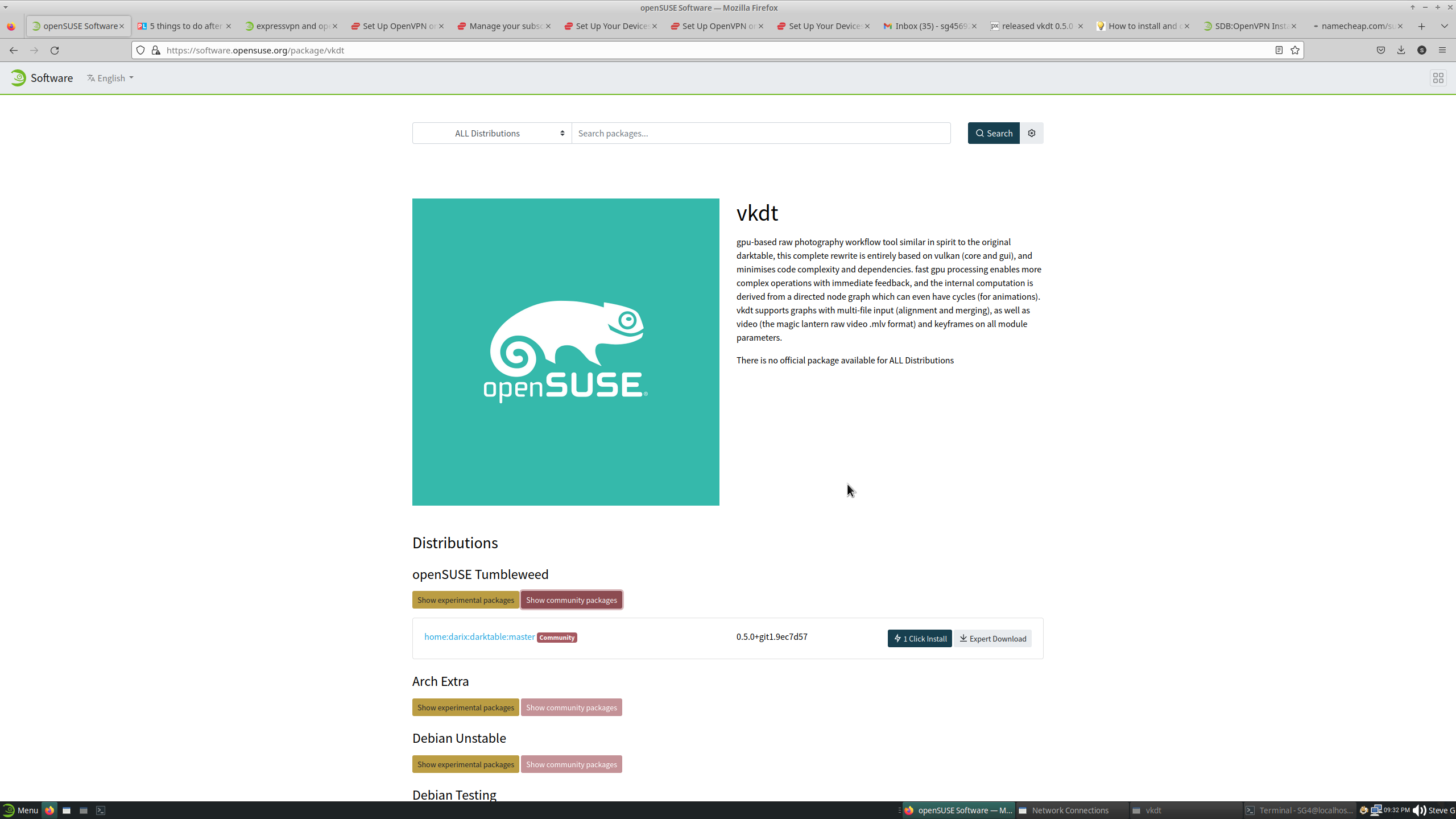Launch the terminal from the taskbar launcher
The image size is (1456, 819).
[101, 810]
